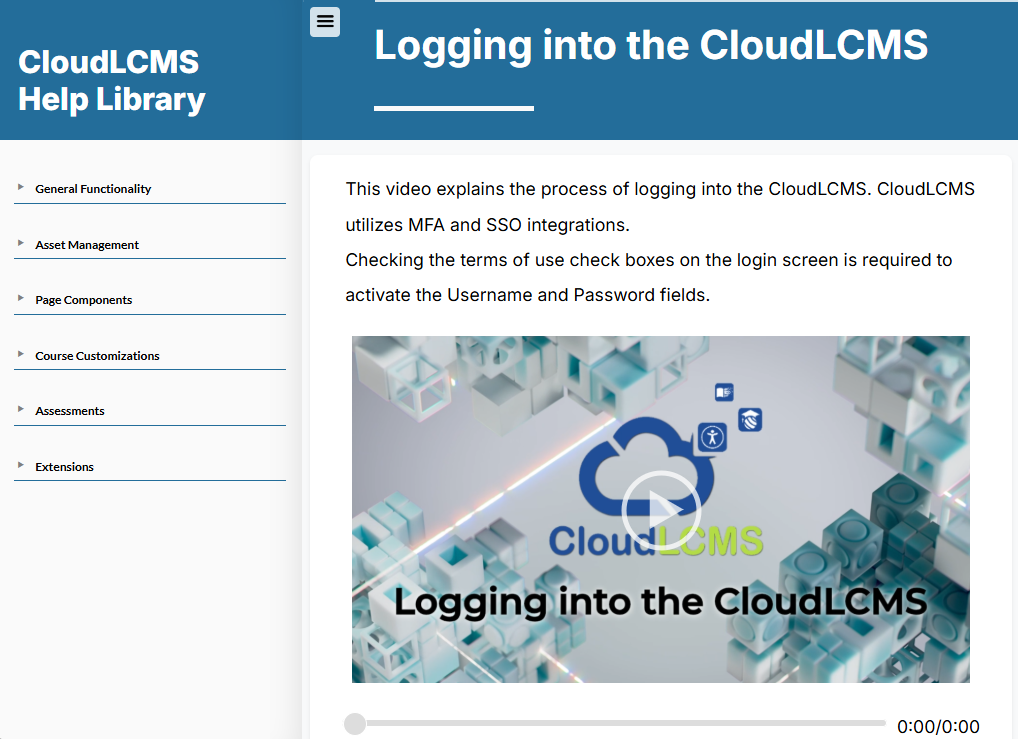The image size is (1018, 739).
Task: Open the Extensions help topic
Action: click(x=64, y=466)
